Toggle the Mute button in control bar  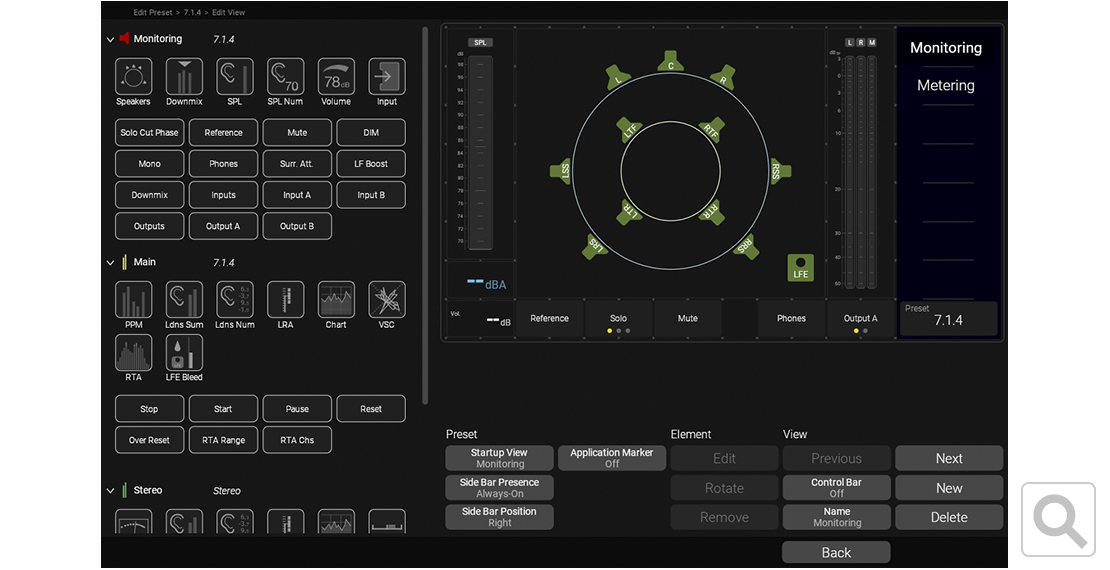(x=688, y=319)
